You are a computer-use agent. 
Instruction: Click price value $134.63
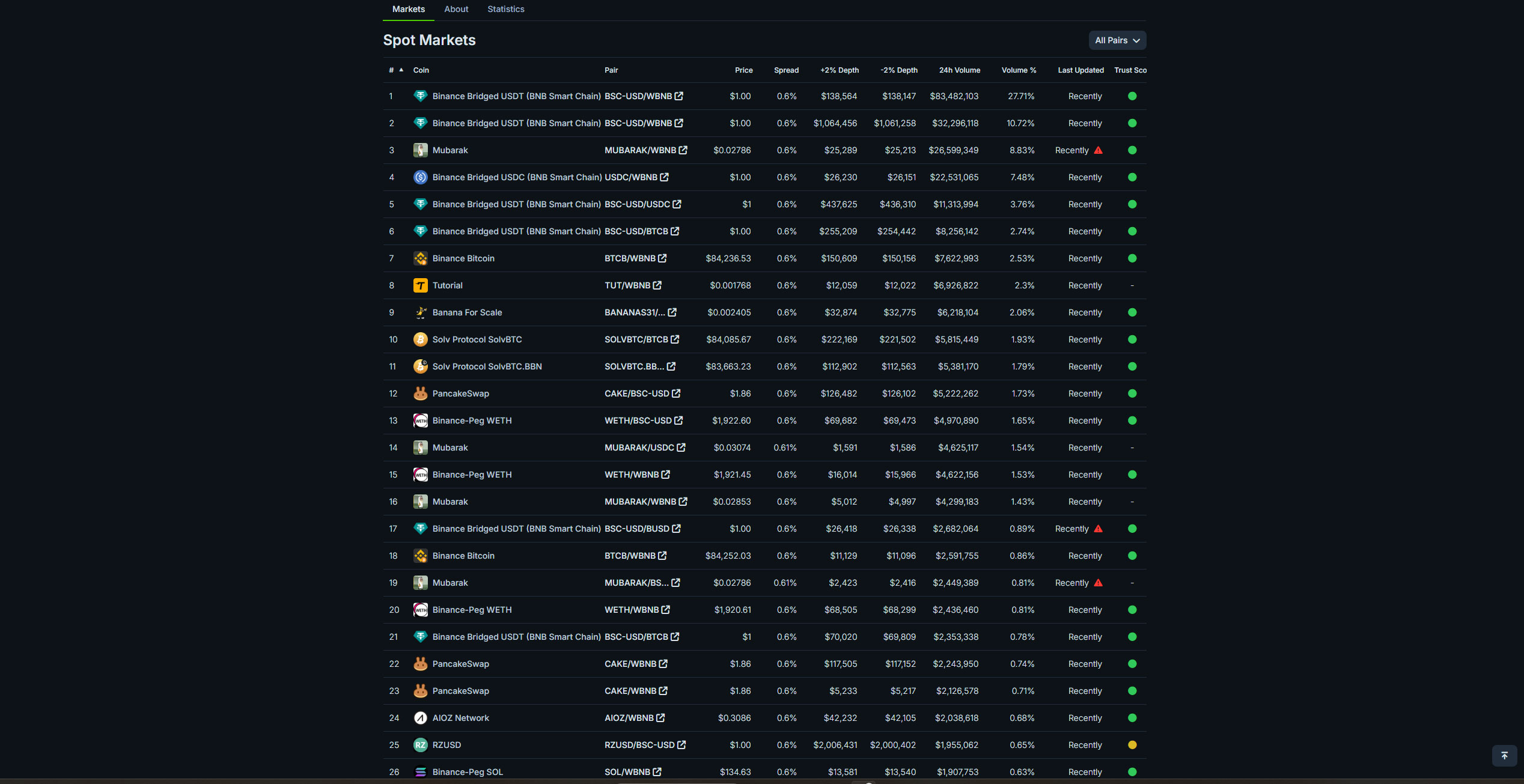[x=735, y=772]
